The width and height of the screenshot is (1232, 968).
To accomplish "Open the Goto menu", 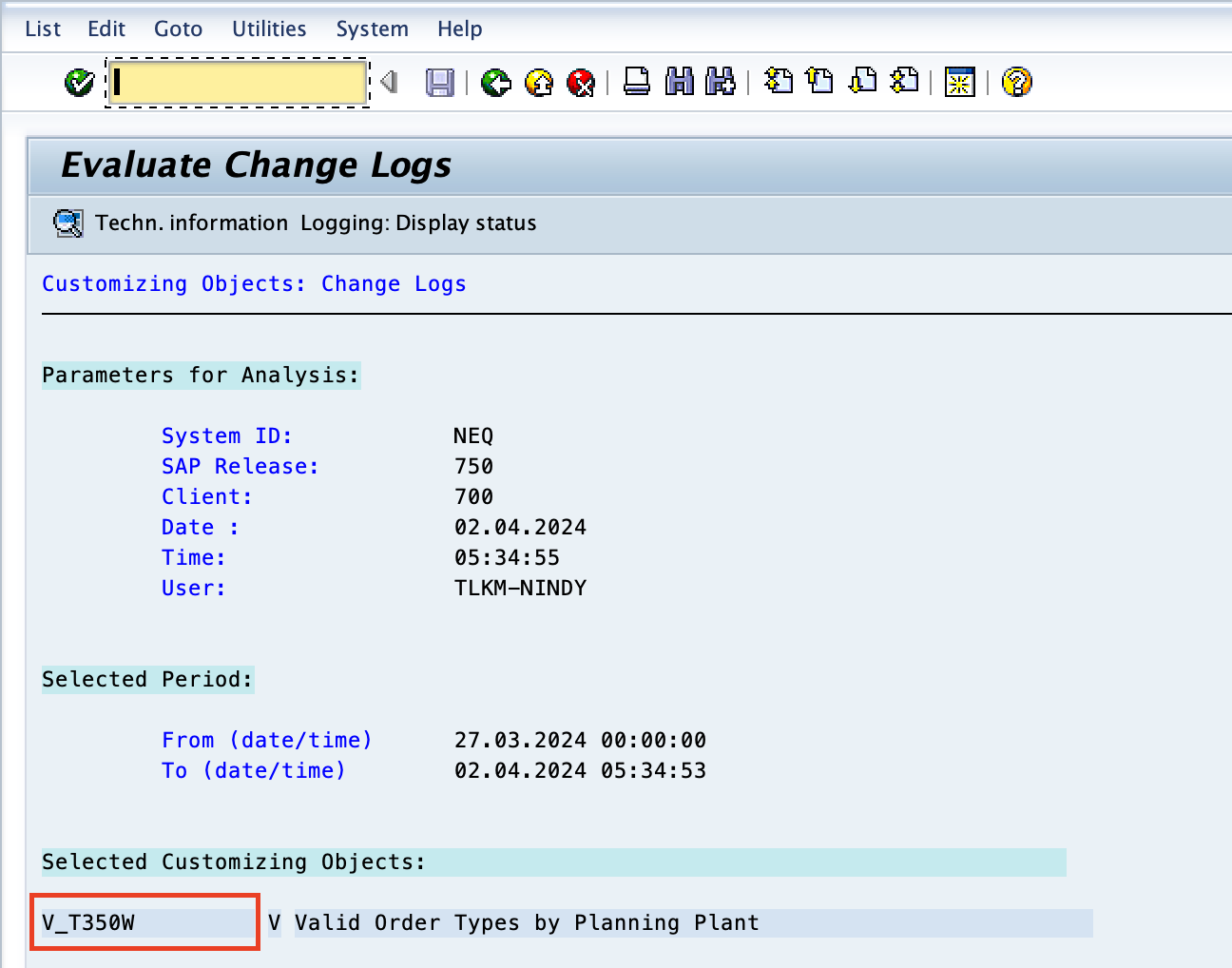I will click(x=178, y=29).
